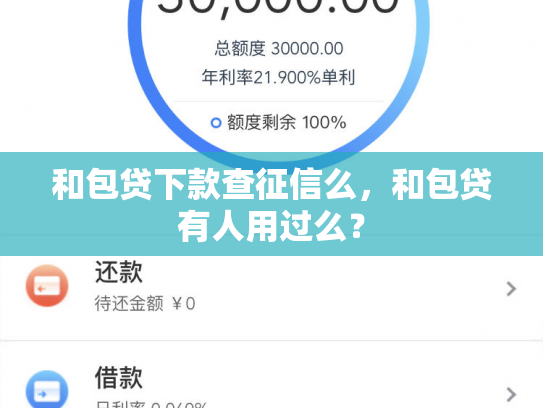543x408 pixels.
Task: Click the blue circular quota progress ring
Action: click(278, 81)
